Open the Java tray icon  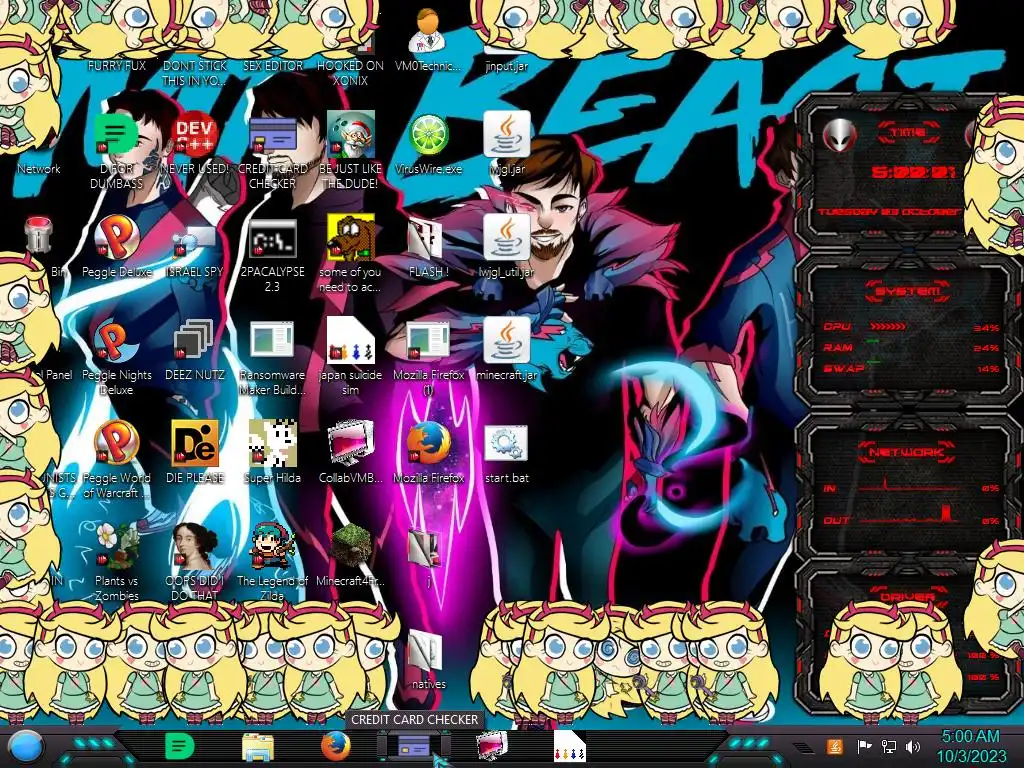(834, 746)
